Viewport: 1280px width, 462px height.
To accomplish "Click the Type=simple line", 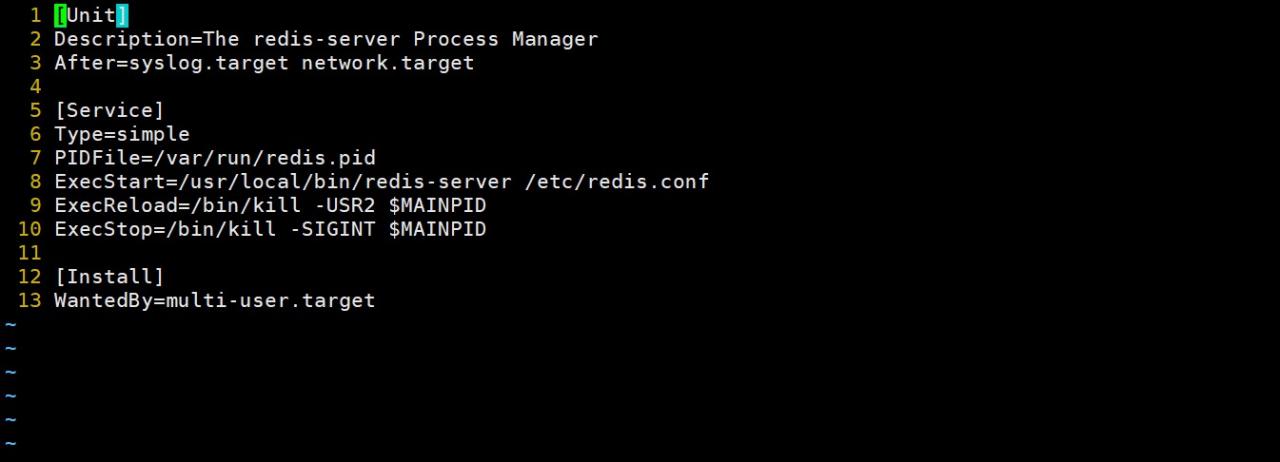I will pos(121,134).
